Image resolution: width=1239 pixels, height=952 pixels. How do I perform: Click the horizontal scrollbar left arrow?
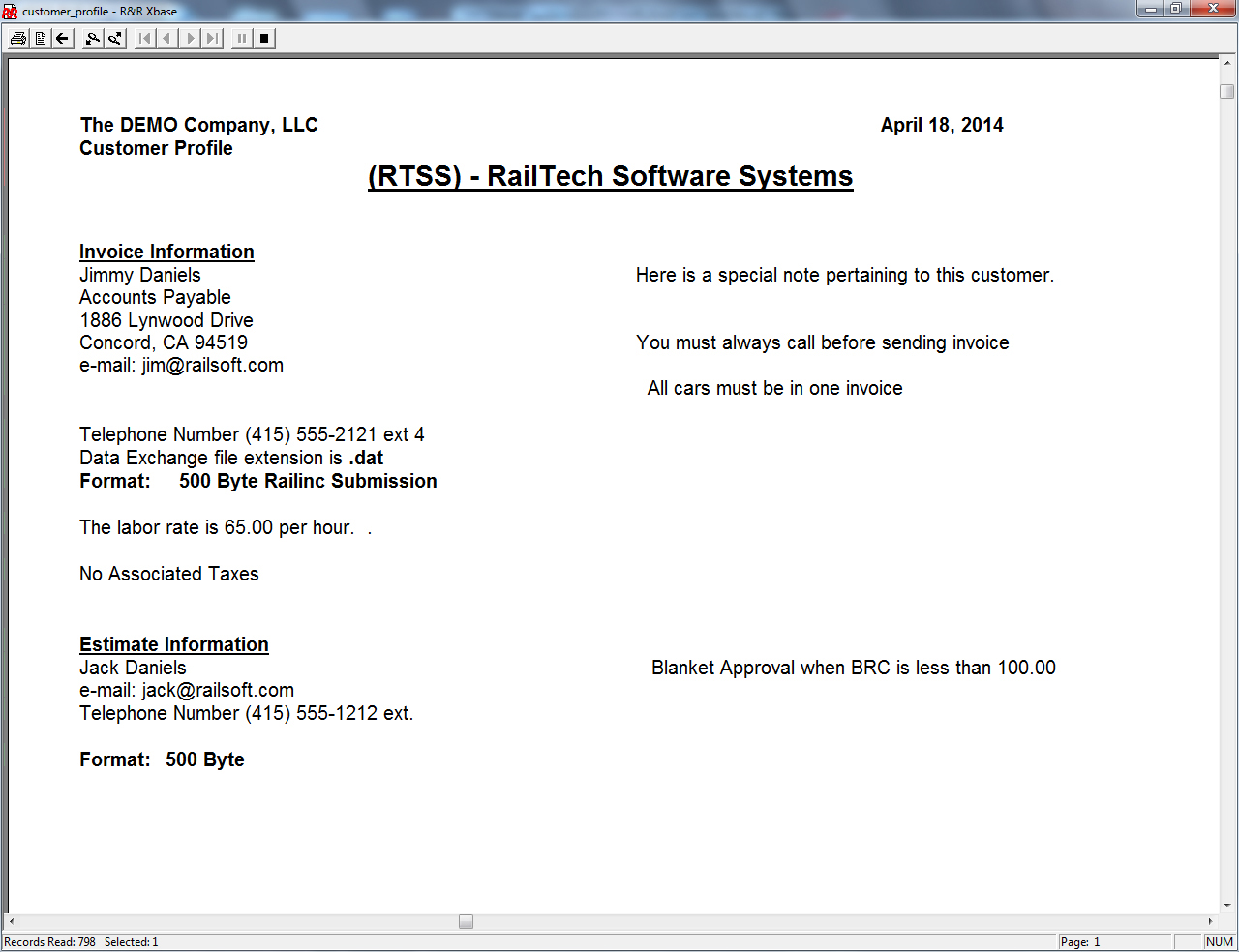12,922
